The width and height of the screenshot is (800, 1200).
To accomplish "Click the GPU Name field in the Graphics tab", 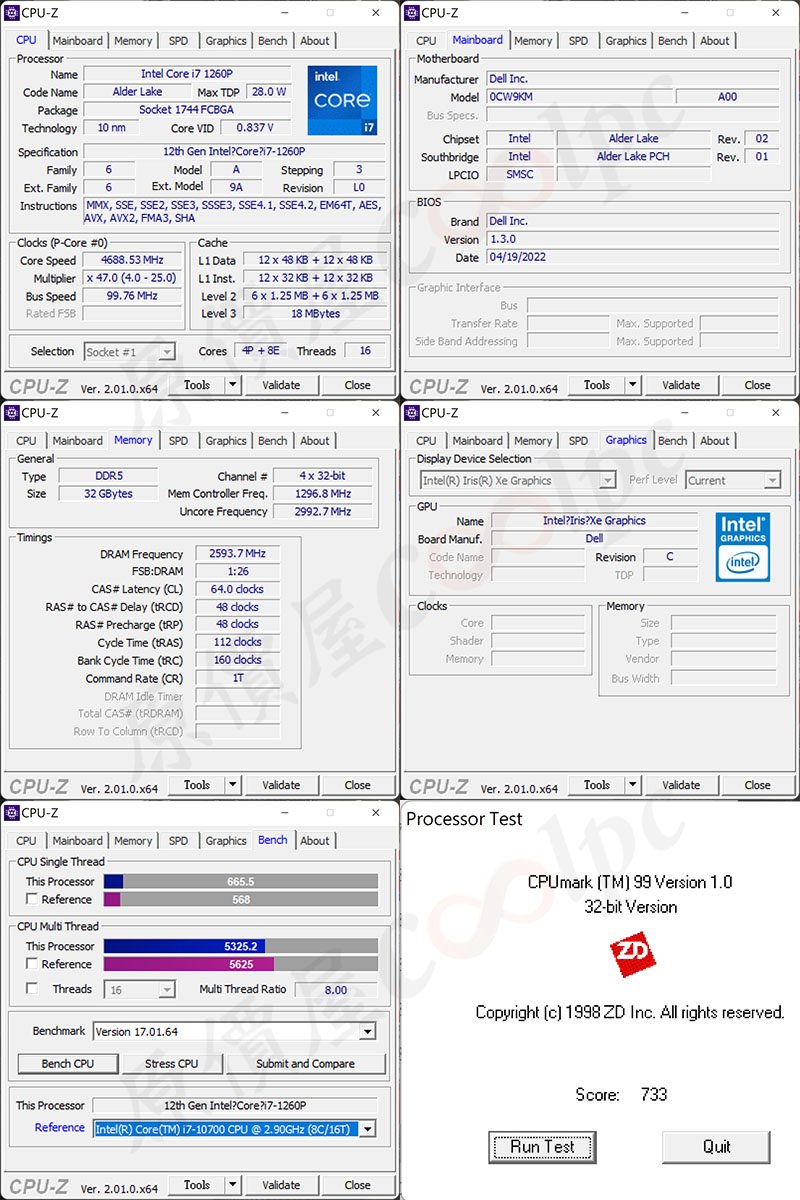I will tap(594, 521).
